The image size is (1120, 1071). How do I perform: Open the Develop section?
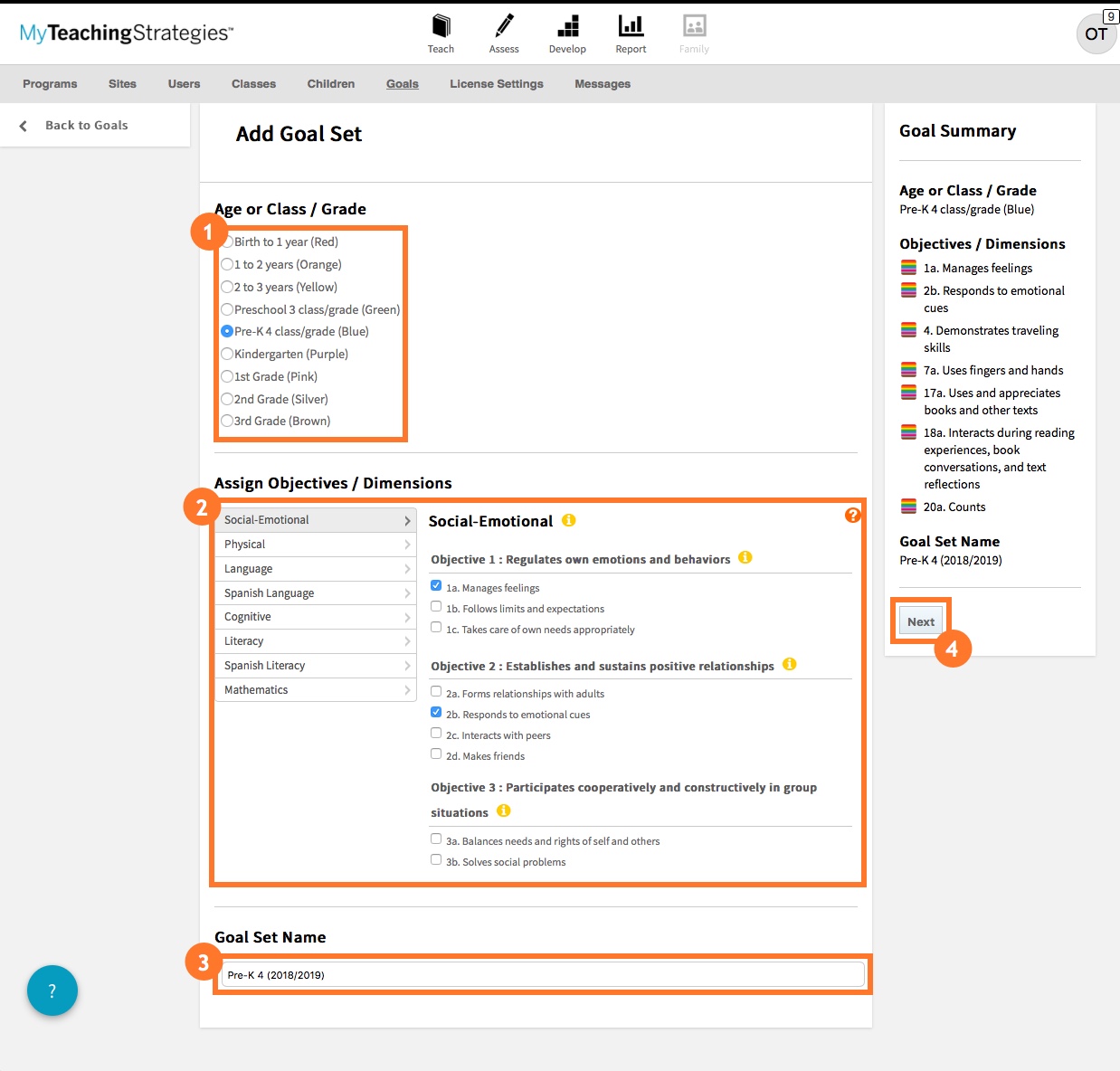pos(567,32)
